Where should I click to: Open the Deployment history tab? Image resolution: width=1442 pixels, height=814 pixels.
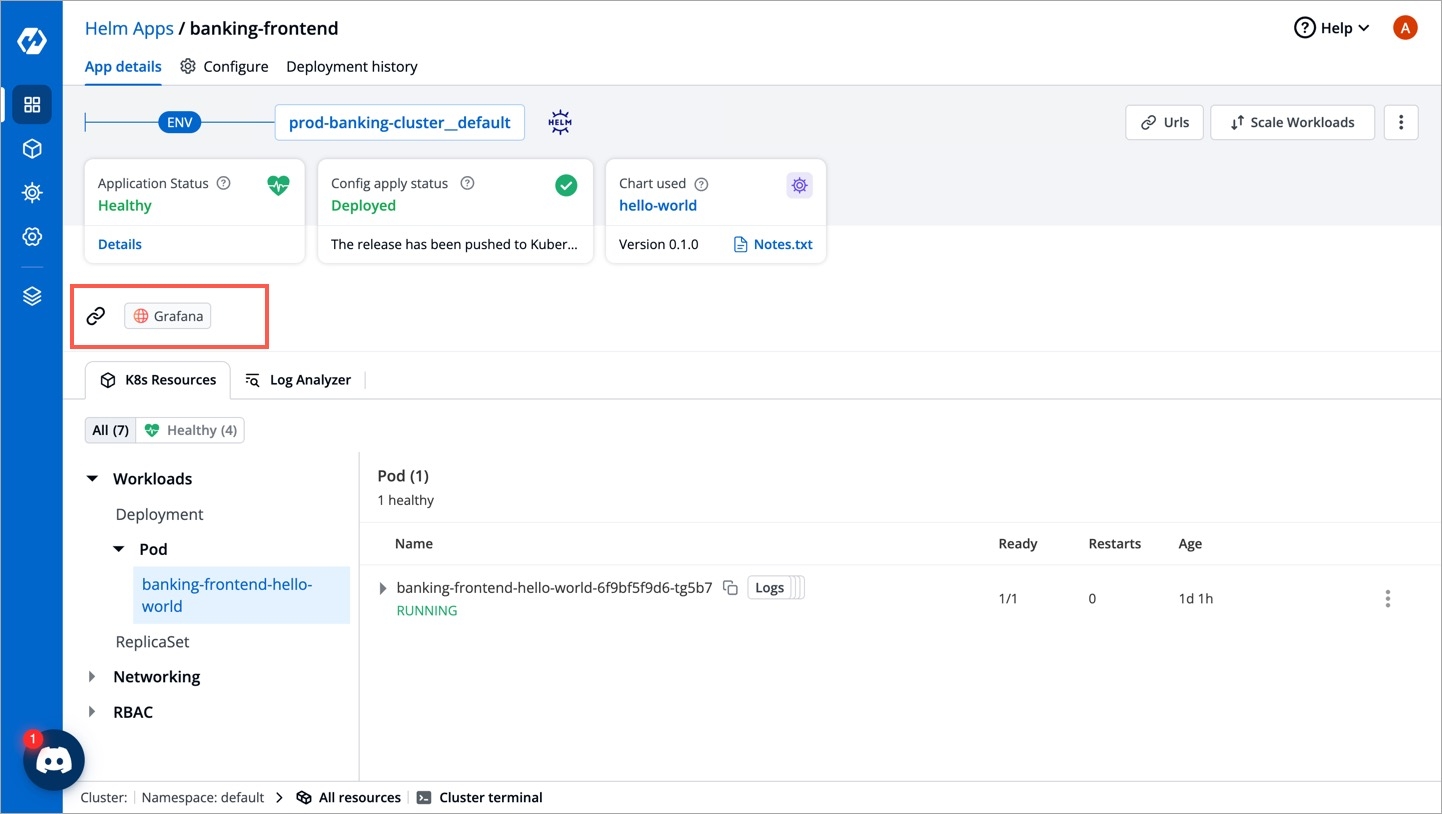pyautogui.click(x=351, y=67)
